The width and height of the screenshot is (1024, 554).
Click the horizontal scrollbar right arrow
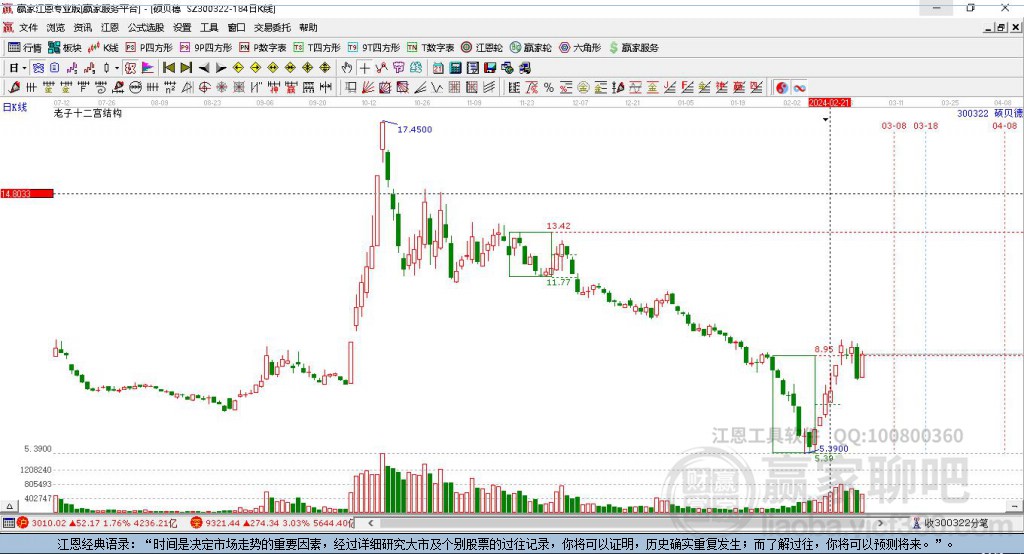pyautogui.click(x=880, y=523)
